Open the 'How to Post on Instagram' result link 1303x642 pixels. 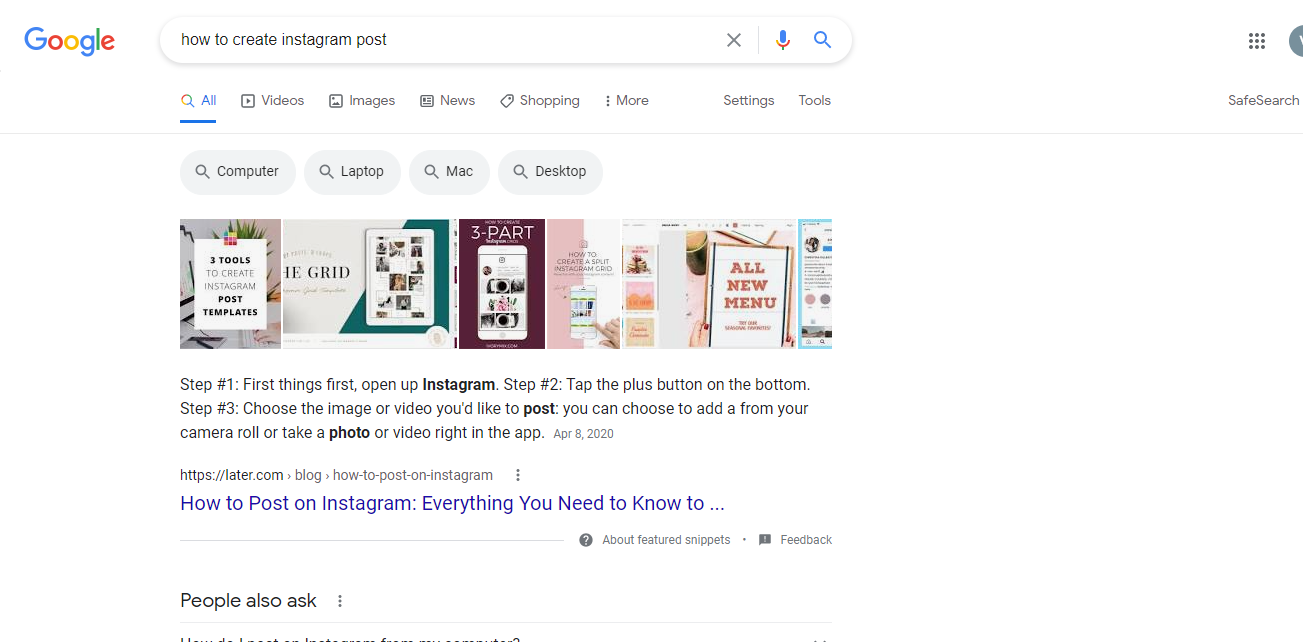coord(452,504)
